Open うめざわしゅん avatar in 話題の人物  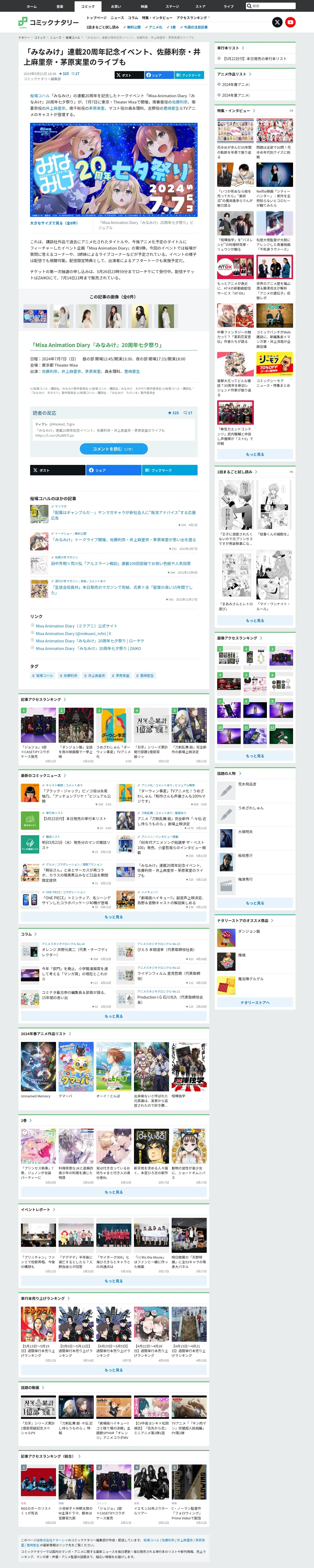coord(226,814)
